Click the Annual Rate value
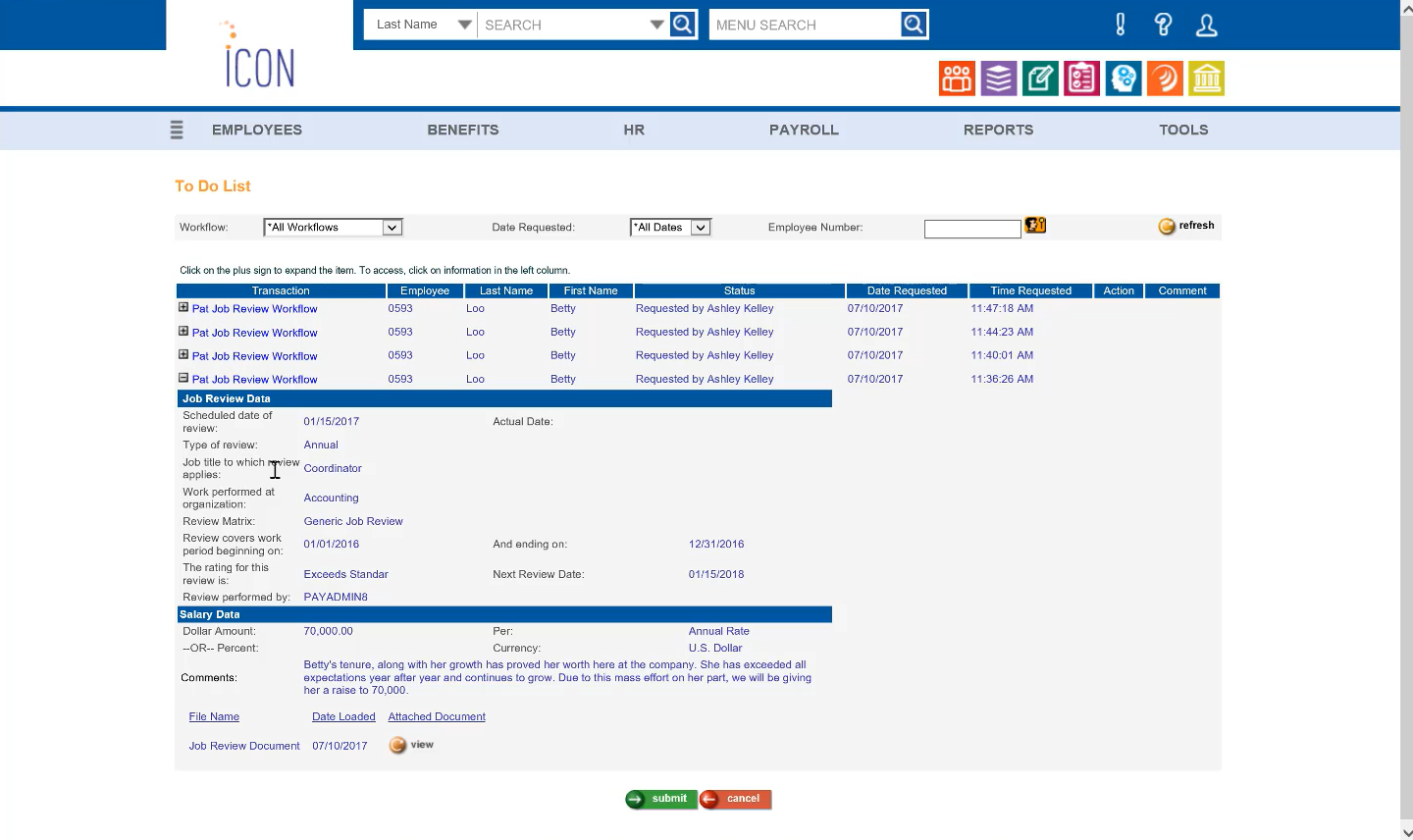This screenshot has height=840, width=1413. click(719, 631)
